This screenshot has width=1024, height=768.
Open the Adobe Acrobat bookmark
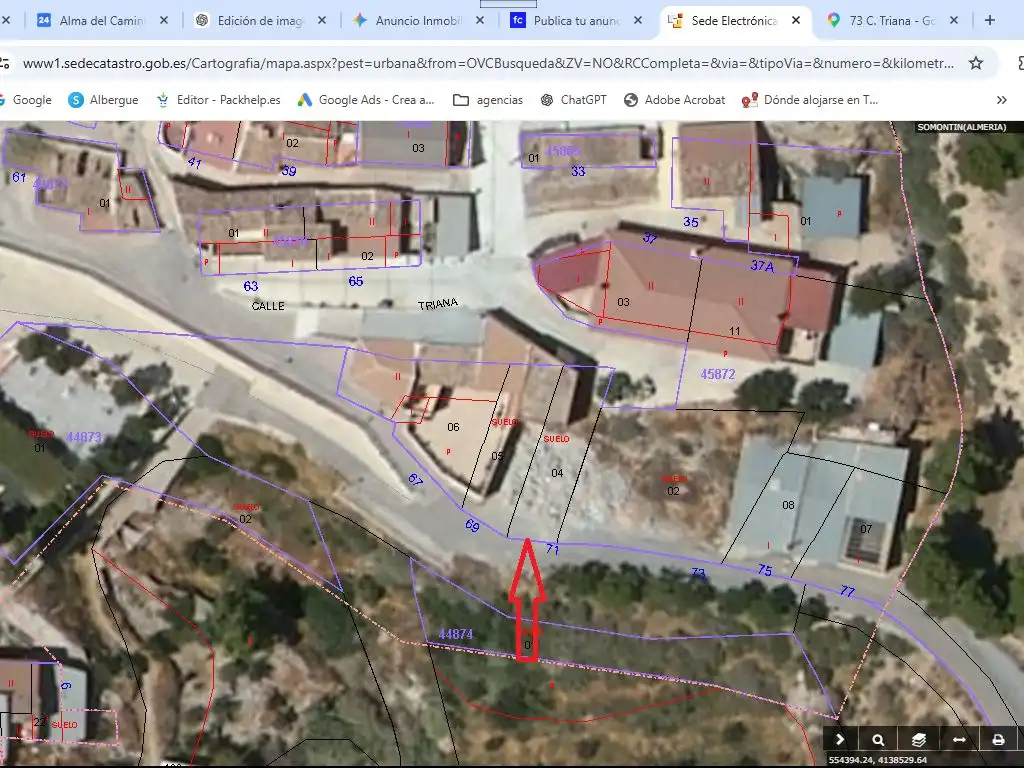pyautogui.click(x=675, y=100)
